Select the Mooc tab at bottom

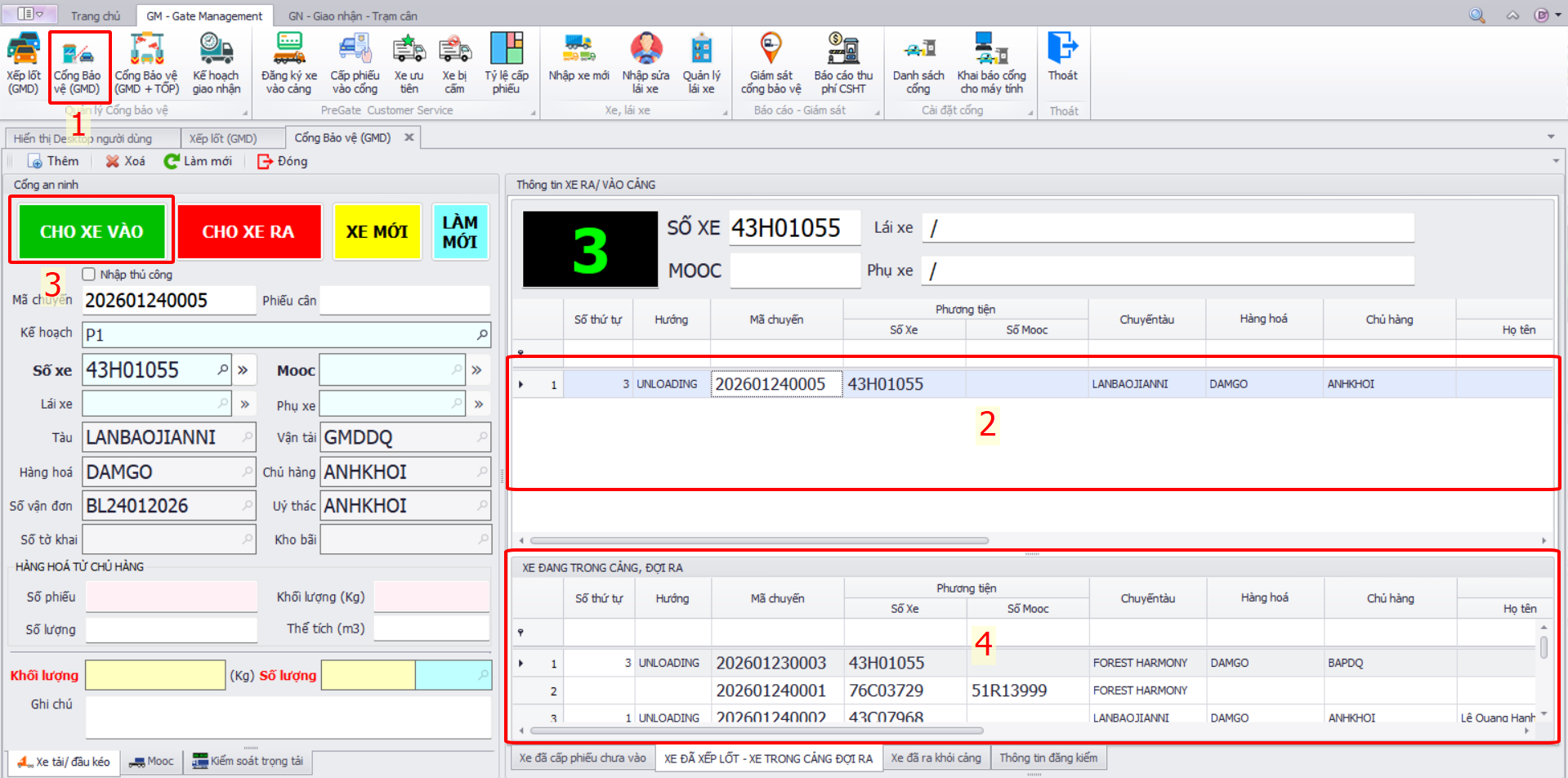coord(152,762)
